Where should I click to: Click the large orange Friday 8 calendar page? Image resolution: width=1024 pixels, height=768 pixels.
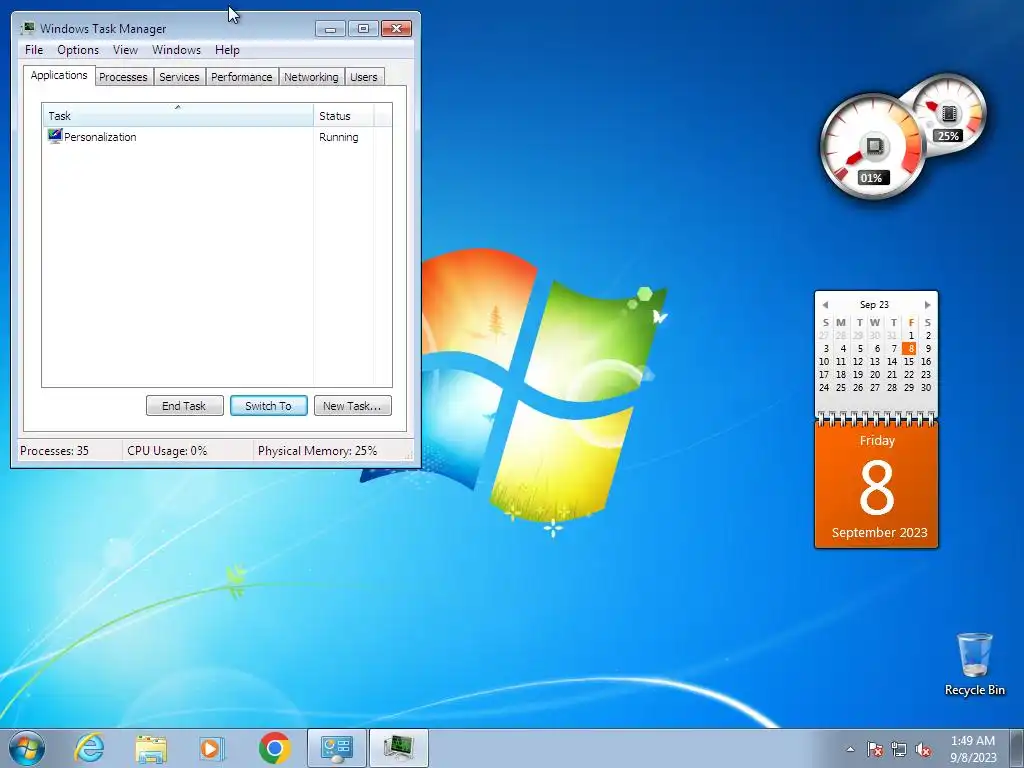coord(876,484)
